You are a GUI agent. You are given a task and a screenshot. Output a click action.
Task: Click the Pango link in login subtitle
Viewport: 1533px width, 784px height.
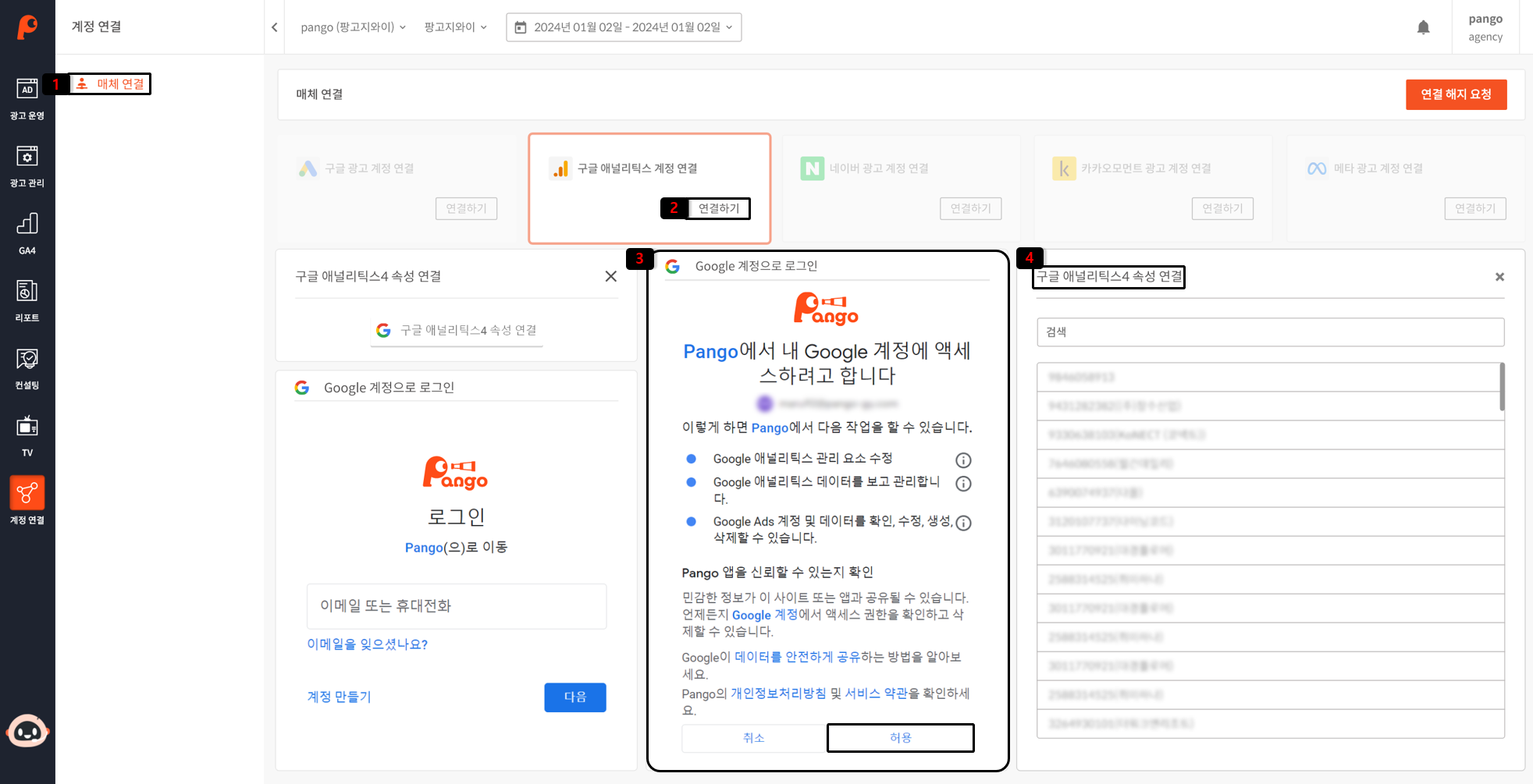[424, 548]
